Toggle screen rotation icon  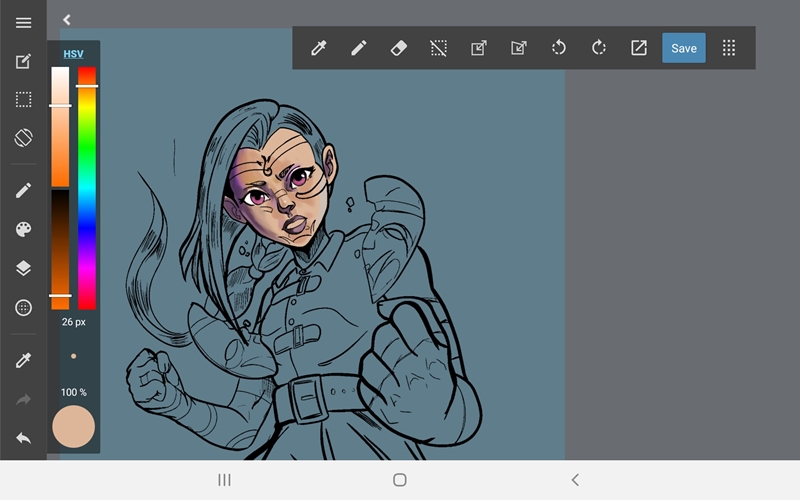23,138
